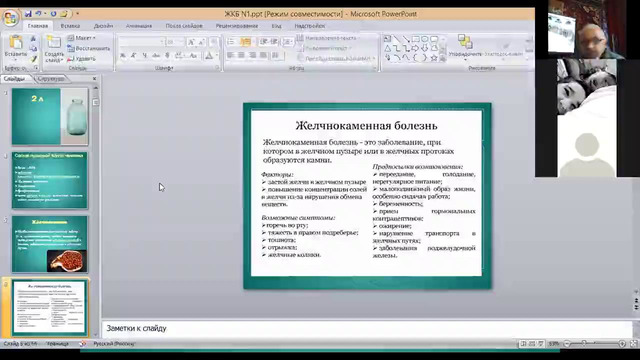Select the triangle shape in gallery

pos(387,49)
